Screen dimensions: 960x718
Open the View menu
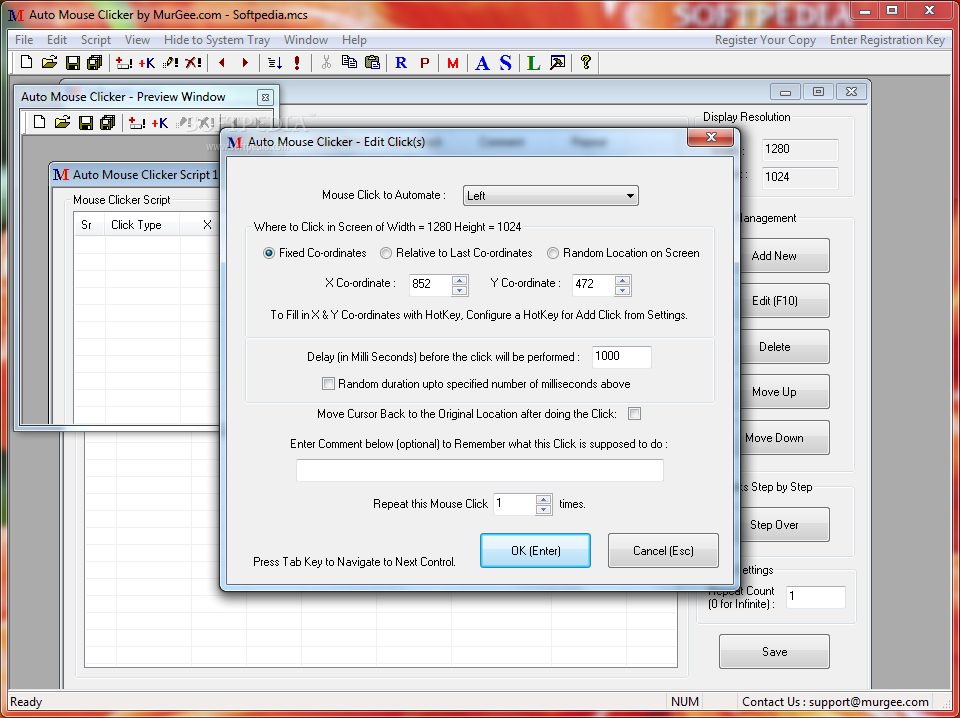[137, 40]
